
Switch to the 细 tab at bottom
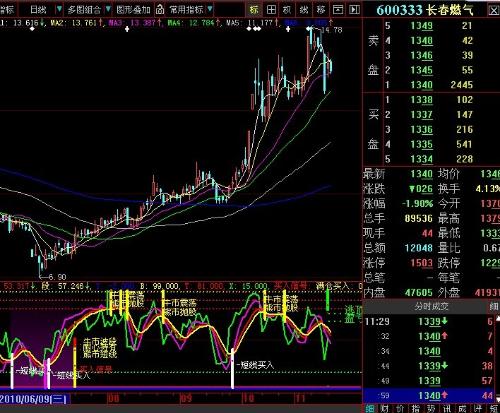[370, 409]
